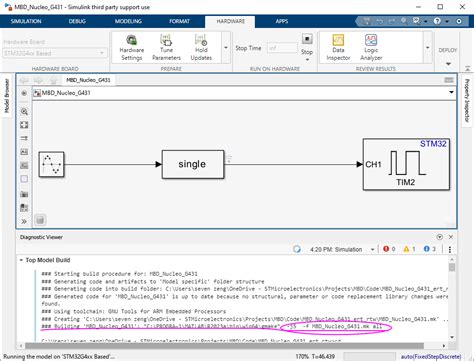The image size is (474, 361).
Task: Open the model path breadcrumb dropdown
Action: pyautogui.click(x=451, y=92)
